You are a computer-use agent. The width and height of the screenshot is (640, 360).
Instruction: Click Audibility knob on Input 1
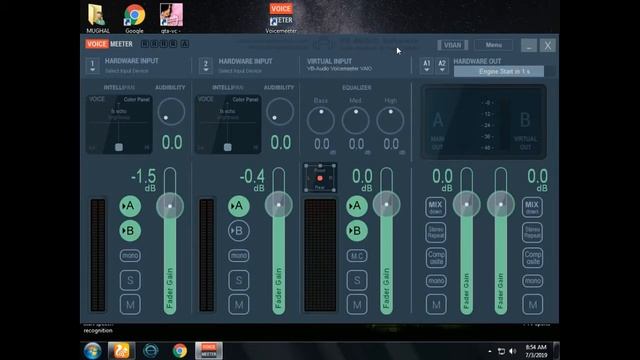coord(171,111)
